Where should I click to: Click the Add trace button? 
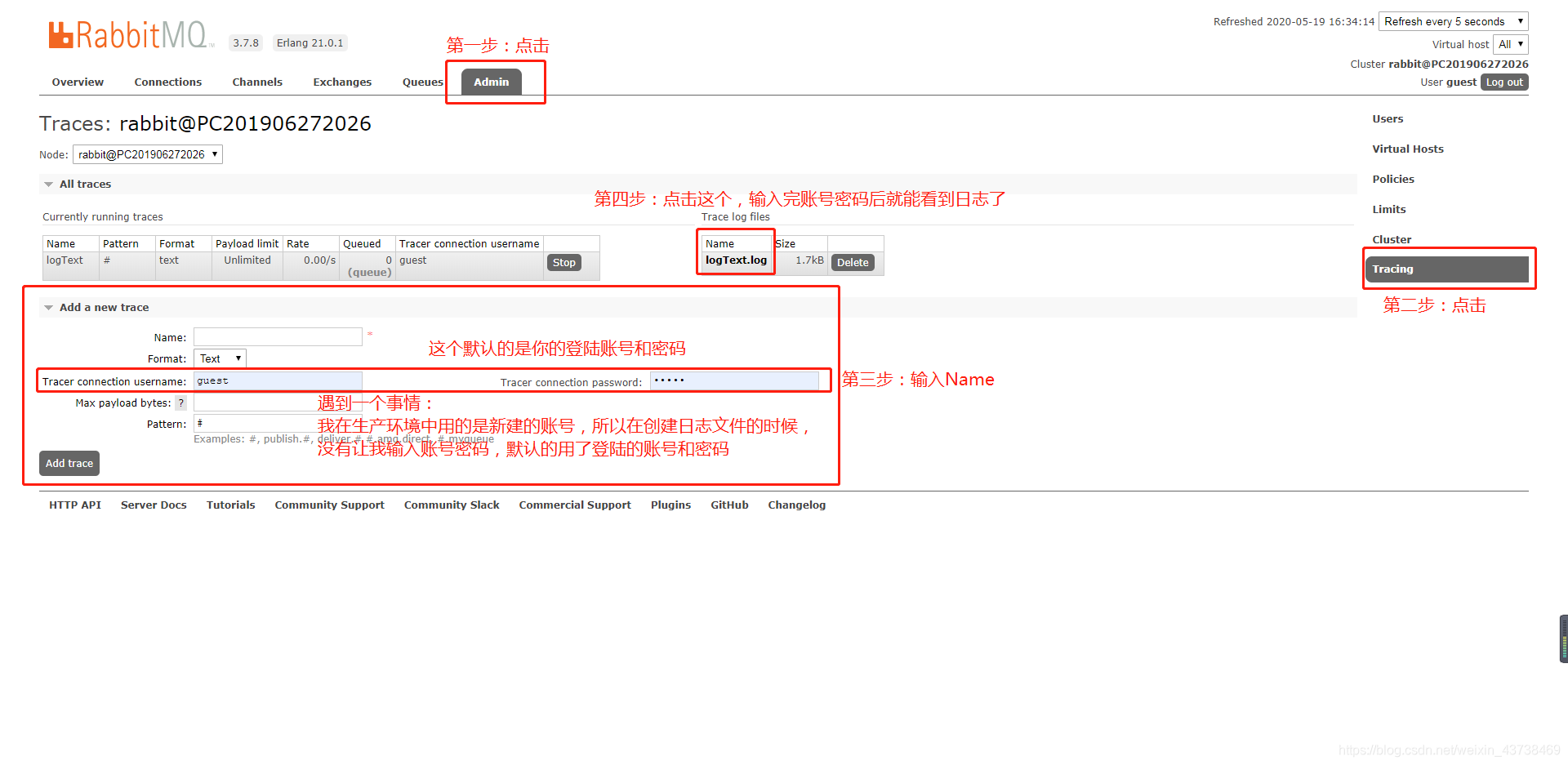click(x=69, y=463)
